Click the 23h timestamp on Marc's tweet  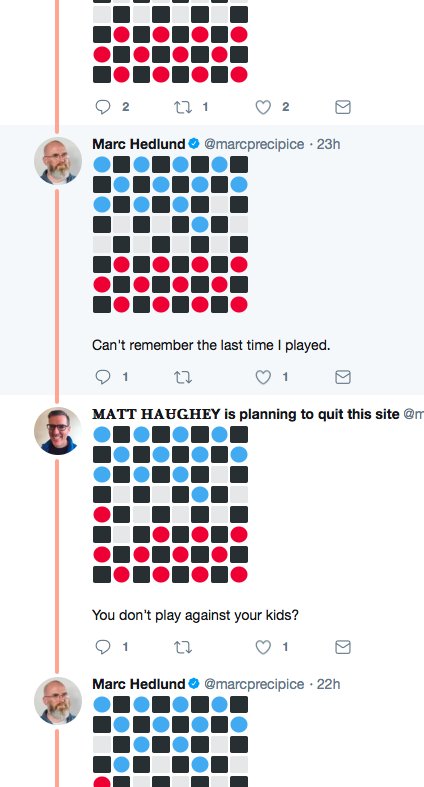tap(329, 144)
